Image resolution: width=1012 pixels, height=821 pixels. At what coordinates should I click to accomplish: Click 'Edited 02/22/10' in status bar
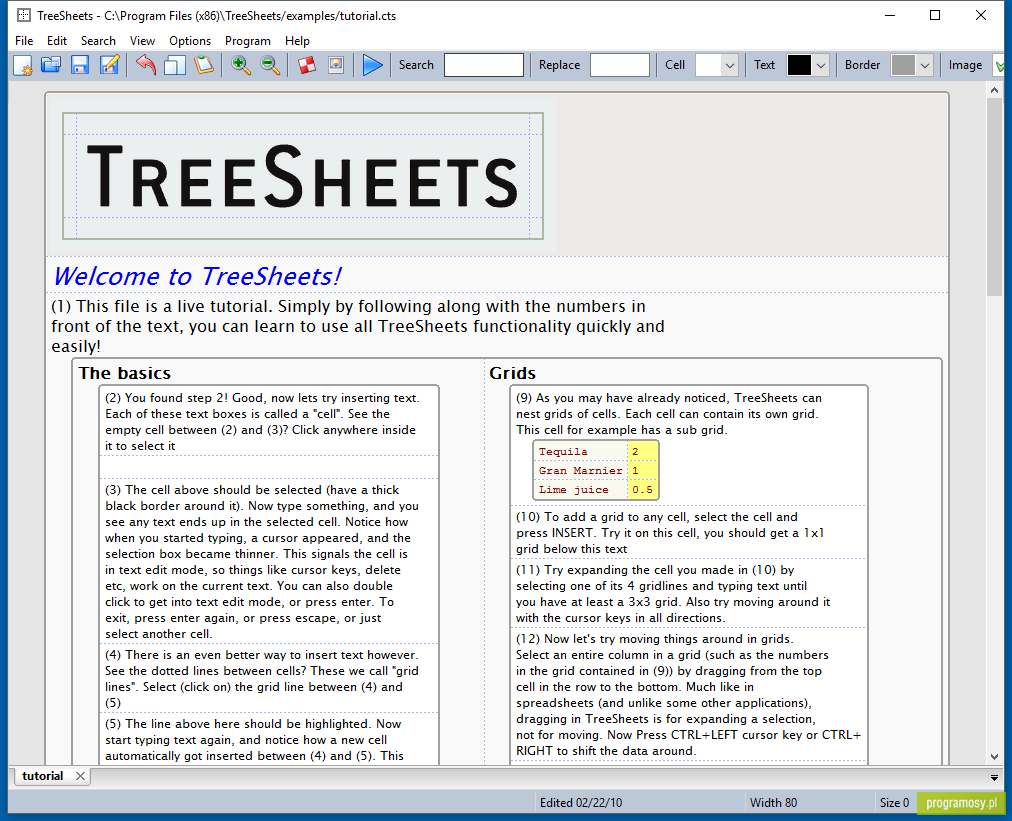pos(581,802)
